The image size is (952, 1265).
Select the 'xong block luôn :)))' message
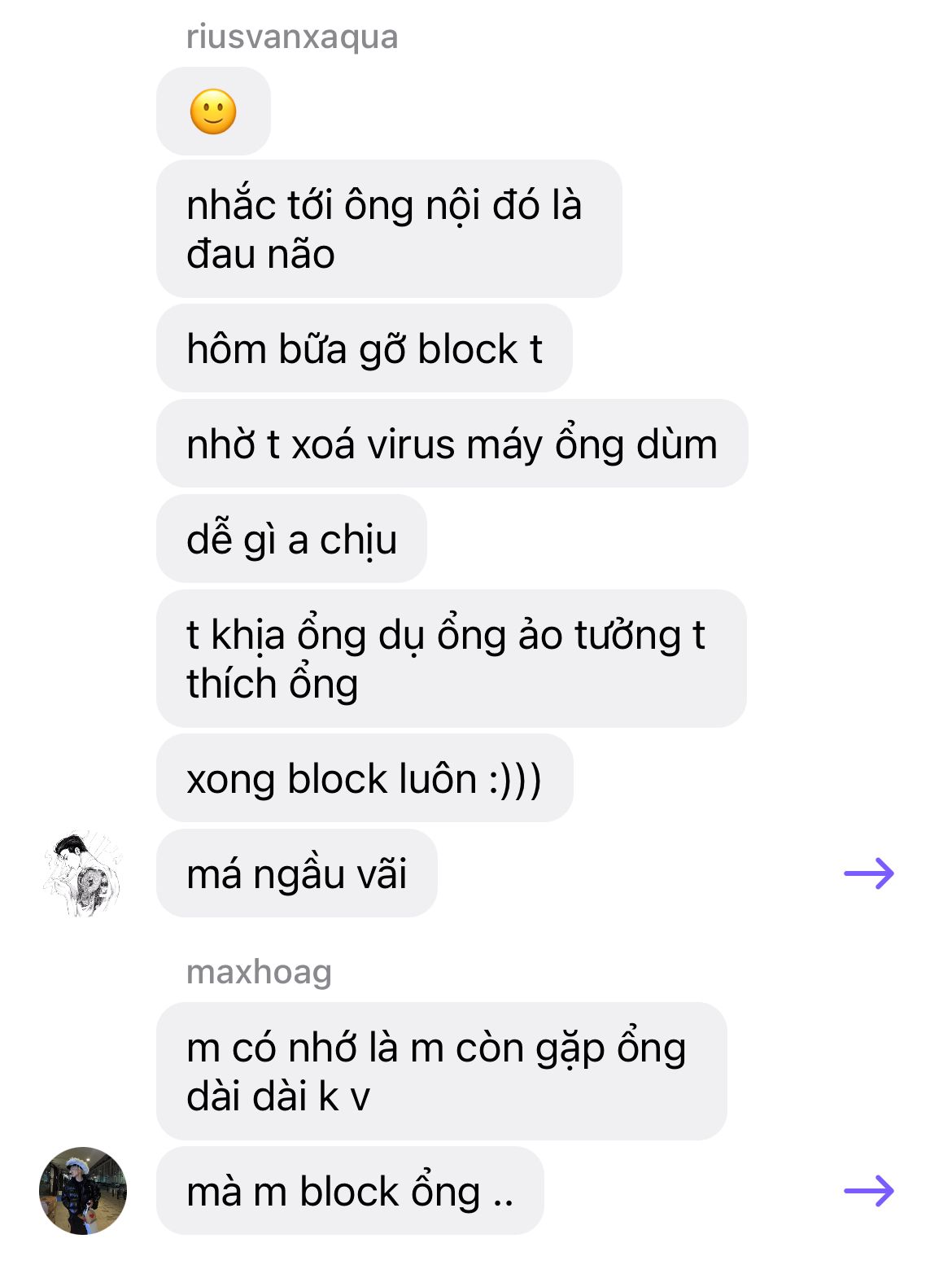click(365, 778)
